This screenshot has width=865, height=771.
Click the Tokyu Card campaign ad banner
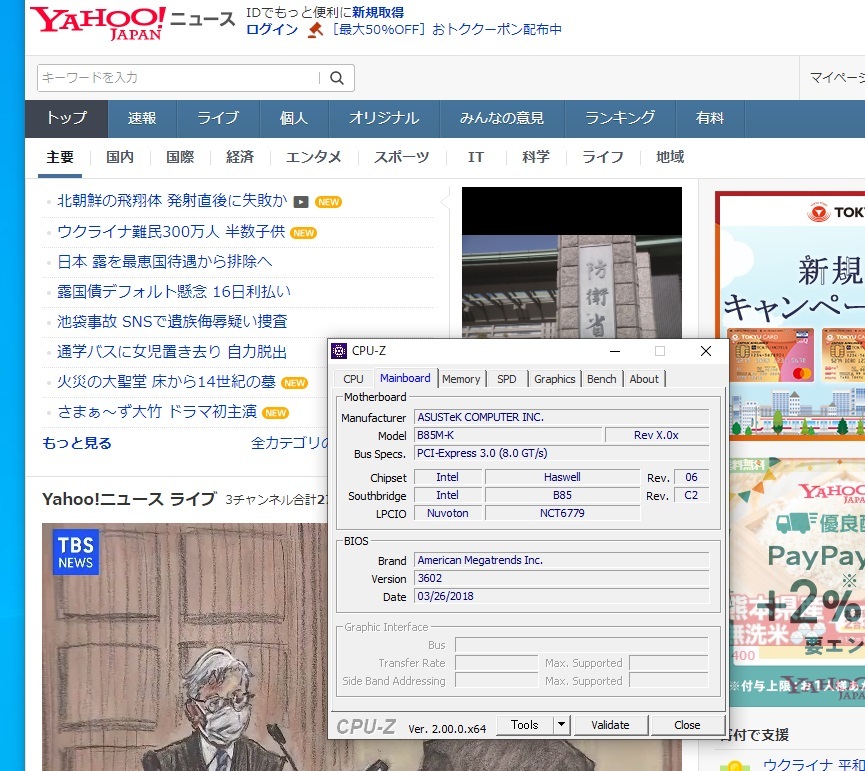790,315
